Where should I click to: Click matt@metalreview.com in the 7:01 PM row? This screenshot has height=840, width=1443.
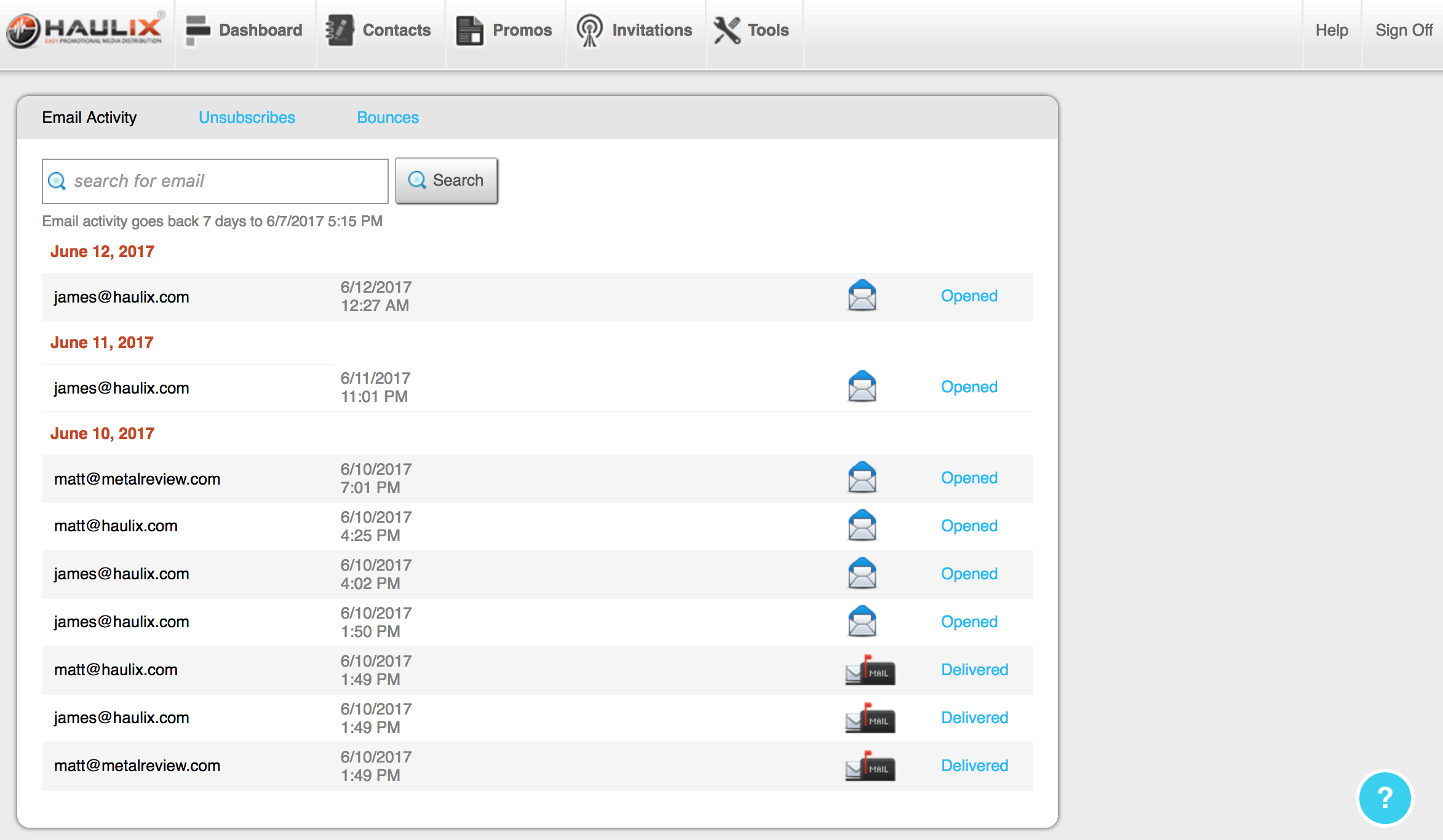(137, 479)
